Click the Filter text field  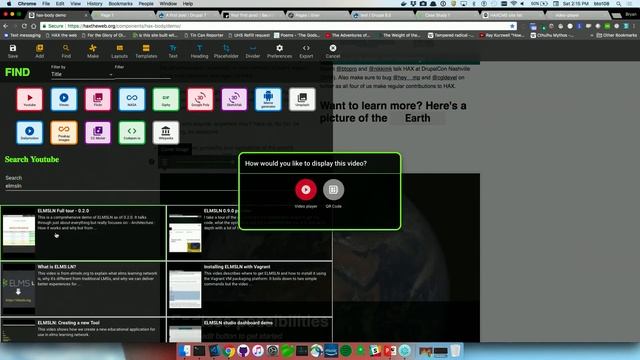[142, 73]
